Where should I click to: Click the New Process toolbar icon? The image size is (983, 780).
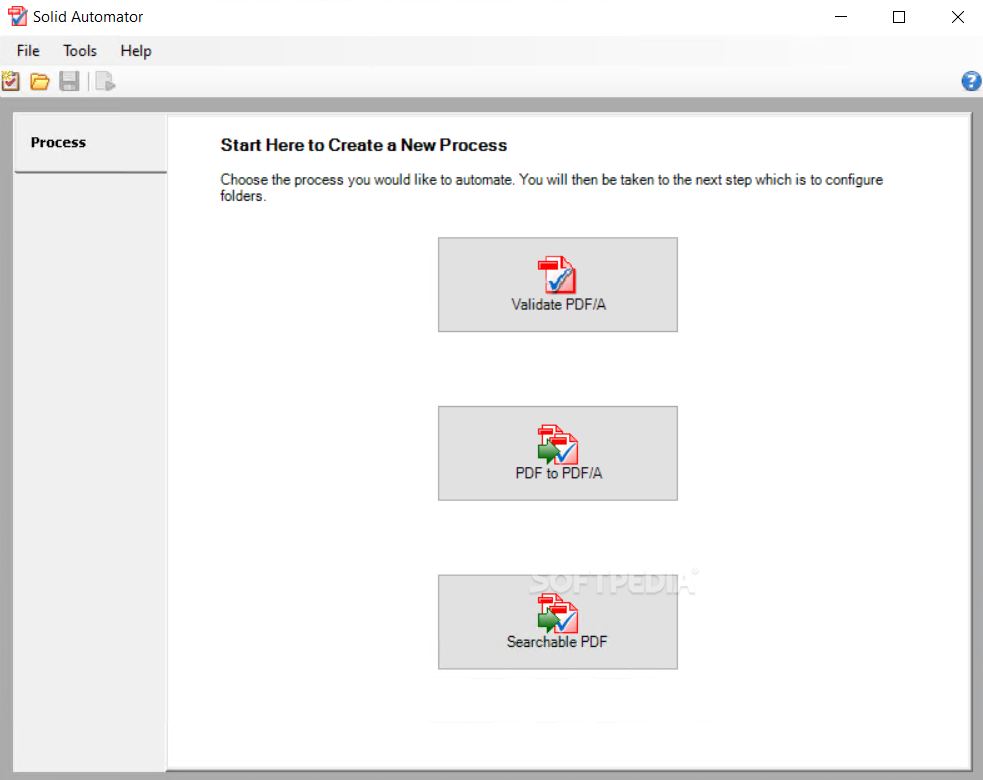click(x=11, y=82)
